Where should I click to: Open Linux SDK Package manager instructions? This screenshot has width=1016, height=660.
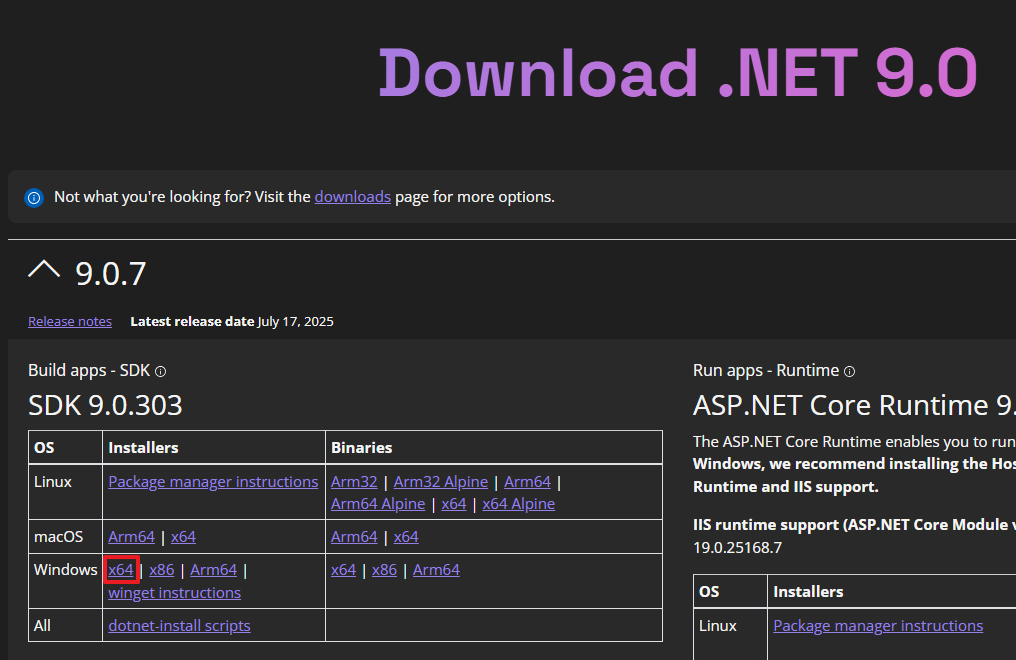click(213, 481)
